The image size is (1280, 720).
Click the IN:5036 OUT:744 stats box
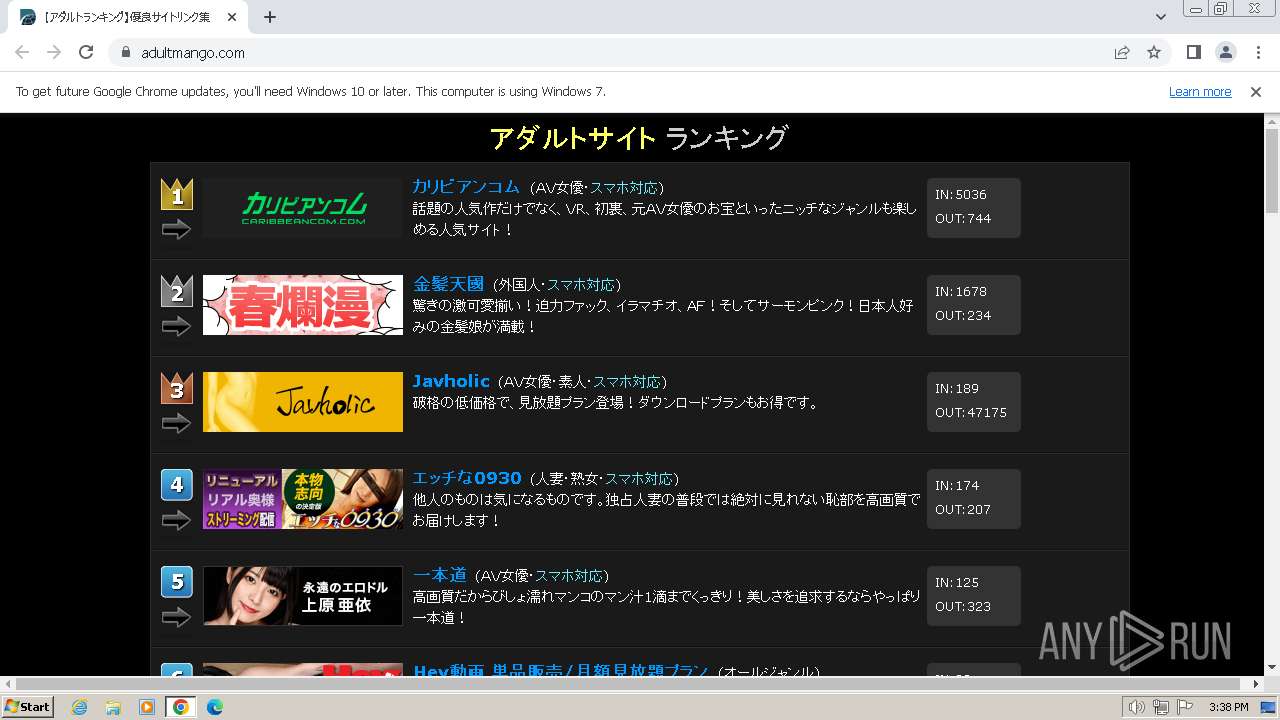coord(974,208)
